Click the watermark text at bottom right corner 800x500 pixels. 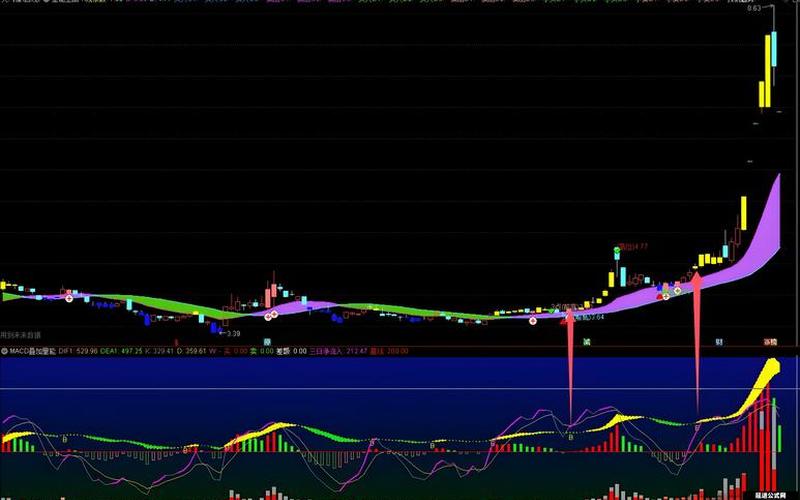[772, 492]
